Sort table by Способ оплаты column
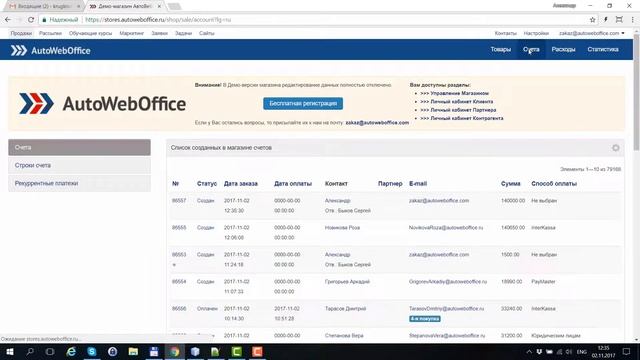The width and height of the screenshot is (640, 360). tap(554, 184)
